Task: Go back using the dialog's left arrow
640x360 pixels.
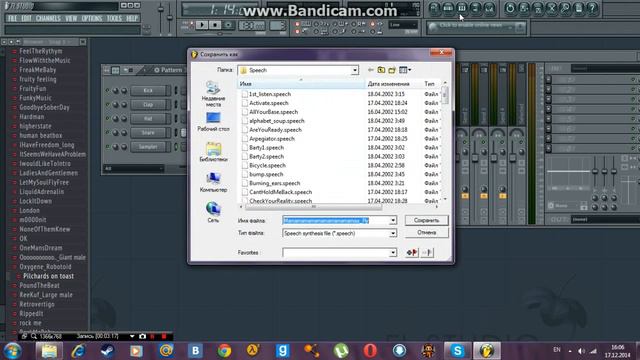Action: [x=370, y=70]
